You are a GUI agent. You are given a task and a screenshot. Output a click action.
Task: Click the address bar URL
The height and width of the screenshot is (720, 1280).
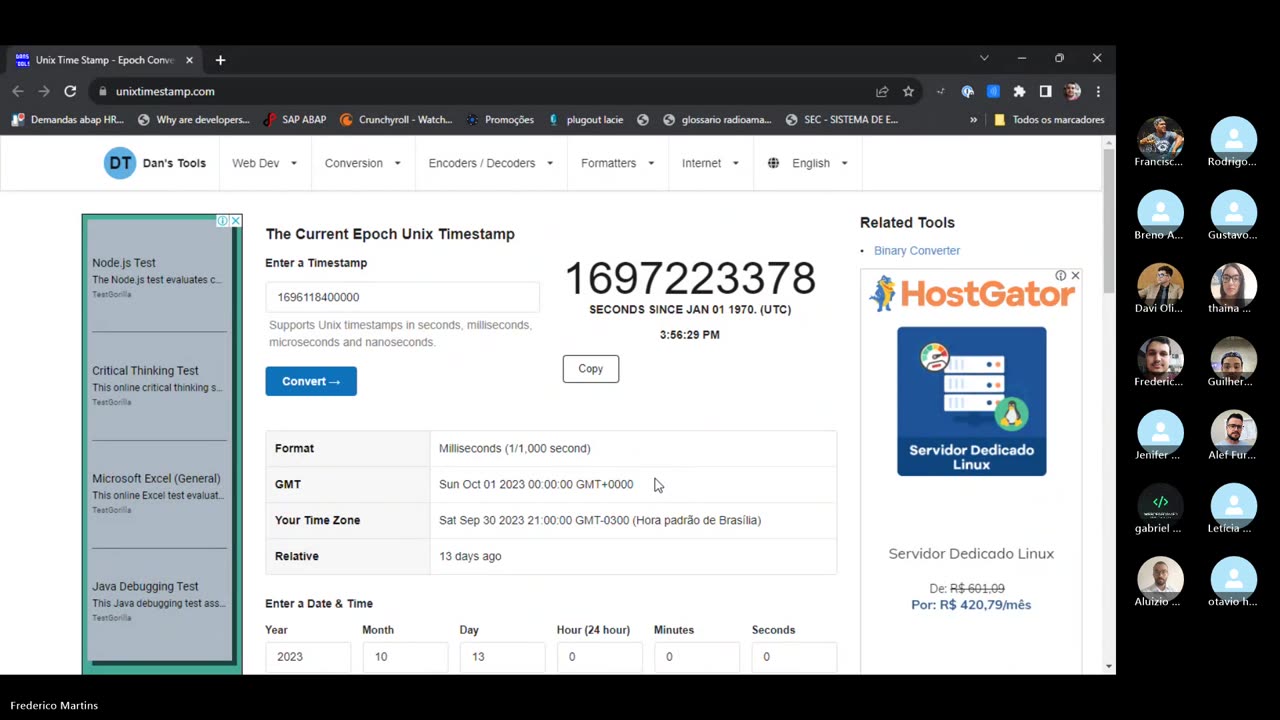point(165,91)
